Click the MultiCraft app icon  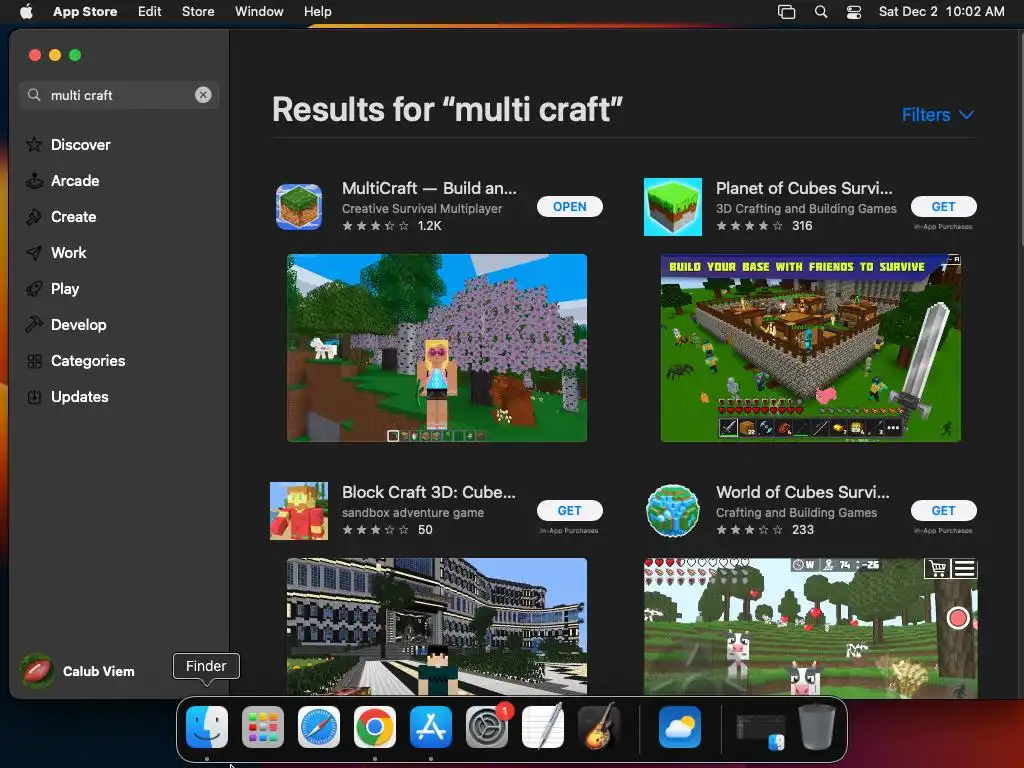click(x=298, y=207)
